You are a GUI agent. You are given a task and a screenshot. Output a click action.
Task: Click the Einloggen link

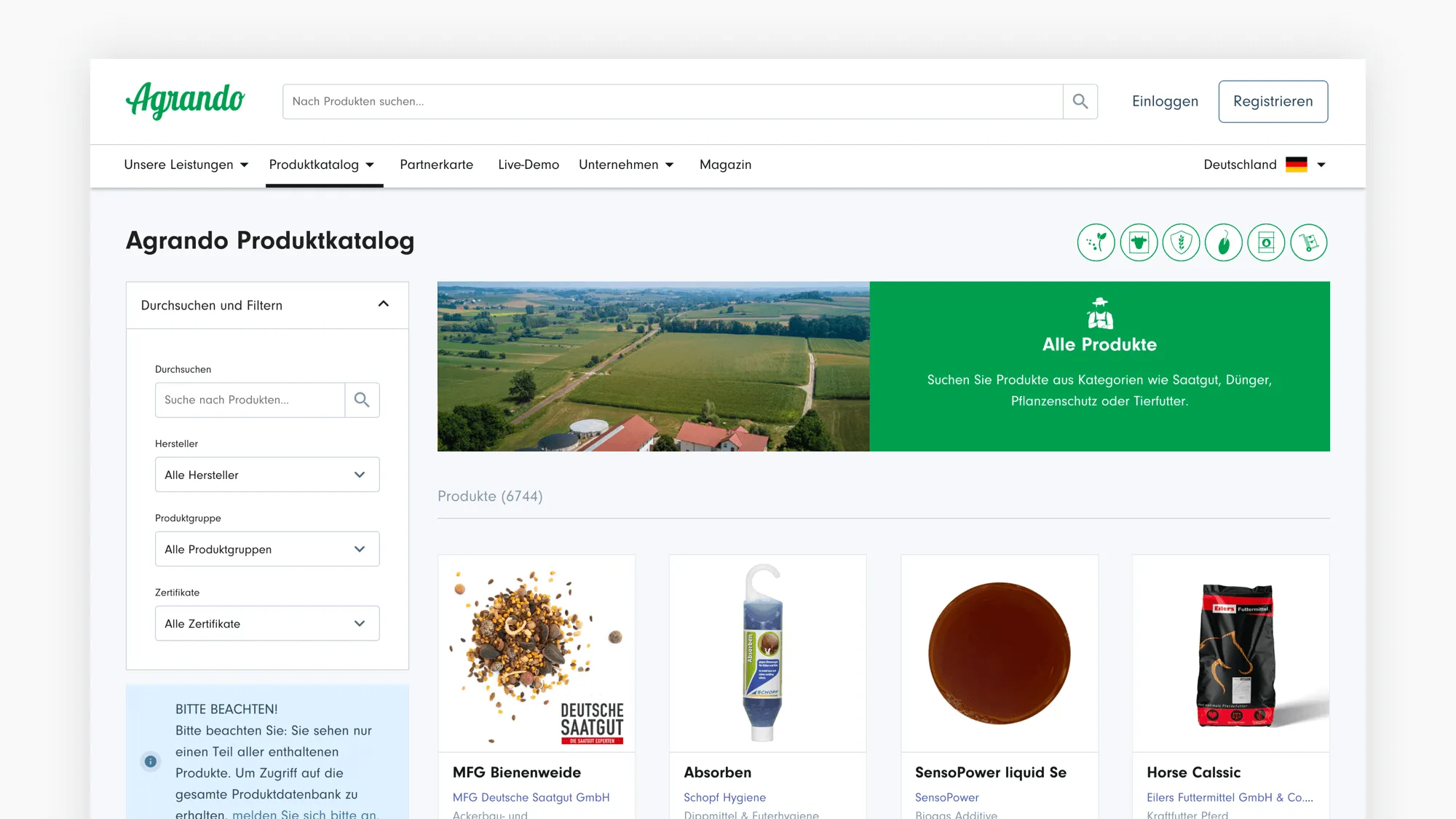pyautogui.click(x=1165, y=101)
